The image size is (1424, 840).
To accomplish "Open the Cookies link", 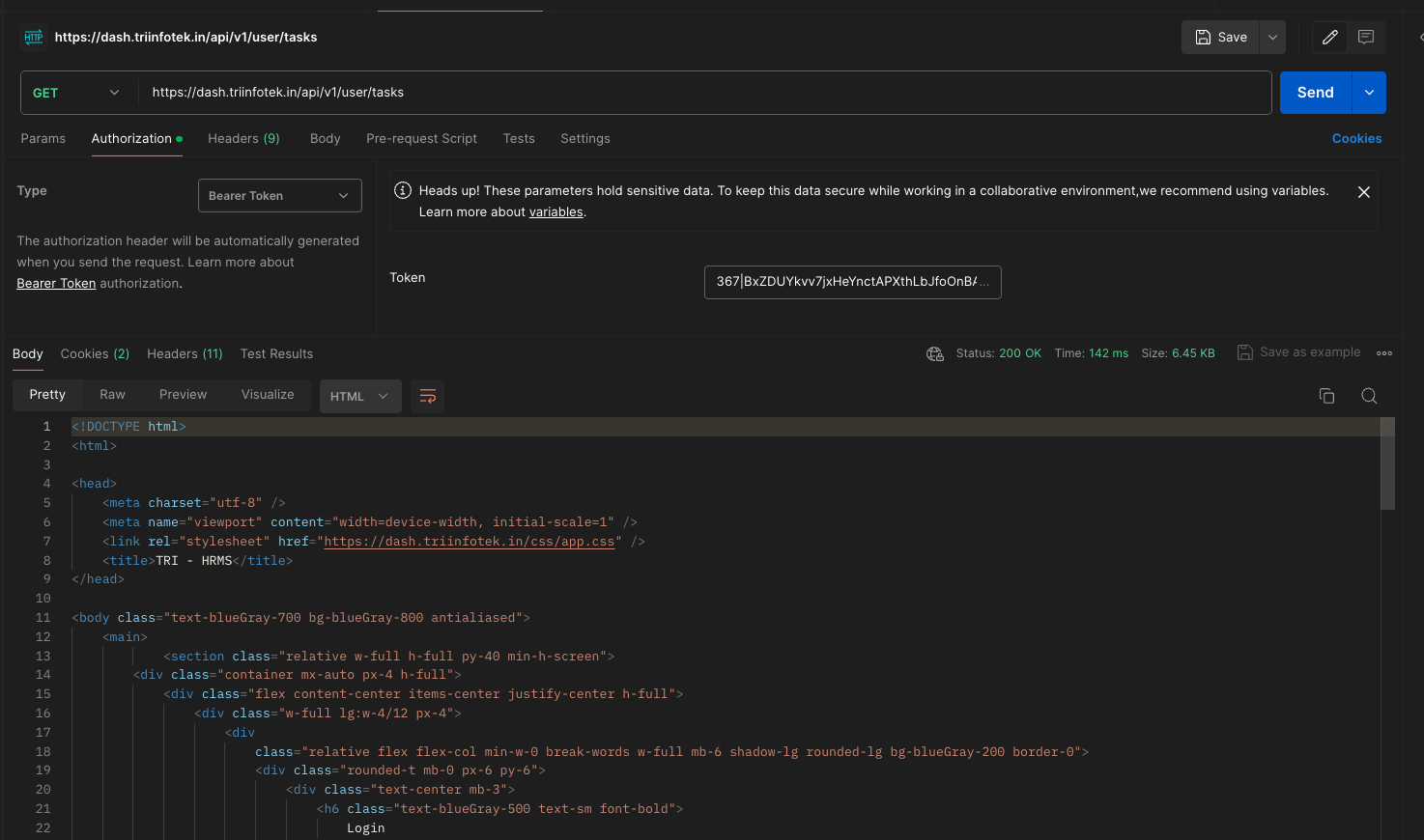I will (x=1356, y=138).
